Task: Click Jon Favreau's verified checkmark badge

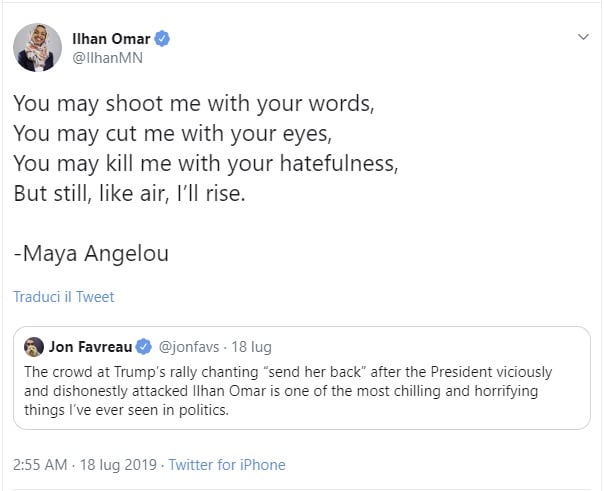Action: (144, 347)
